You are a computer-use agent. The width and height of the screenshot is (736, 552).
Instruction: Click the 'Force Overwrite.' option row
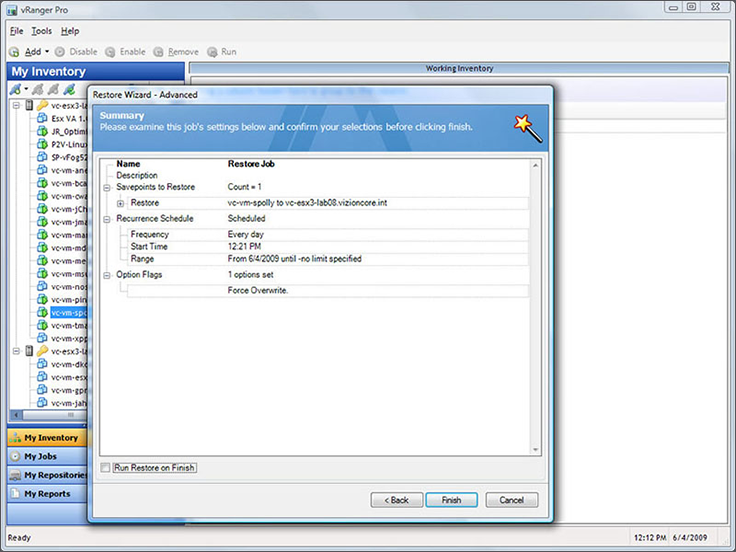328,291
